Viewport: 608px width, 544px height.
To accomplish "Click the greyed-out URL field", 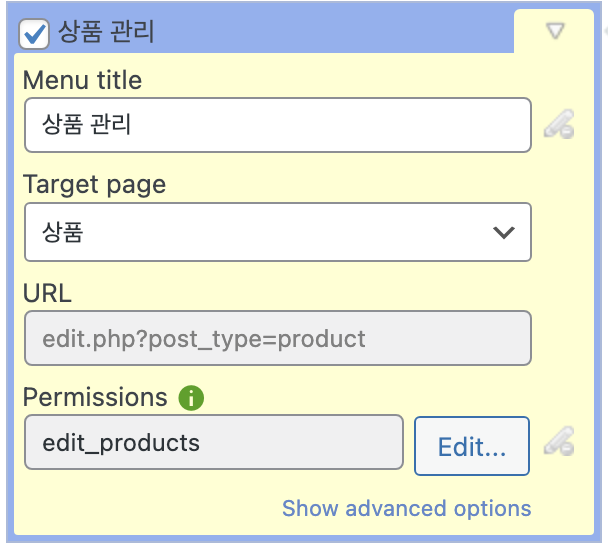I will click(x=277, y=338).
